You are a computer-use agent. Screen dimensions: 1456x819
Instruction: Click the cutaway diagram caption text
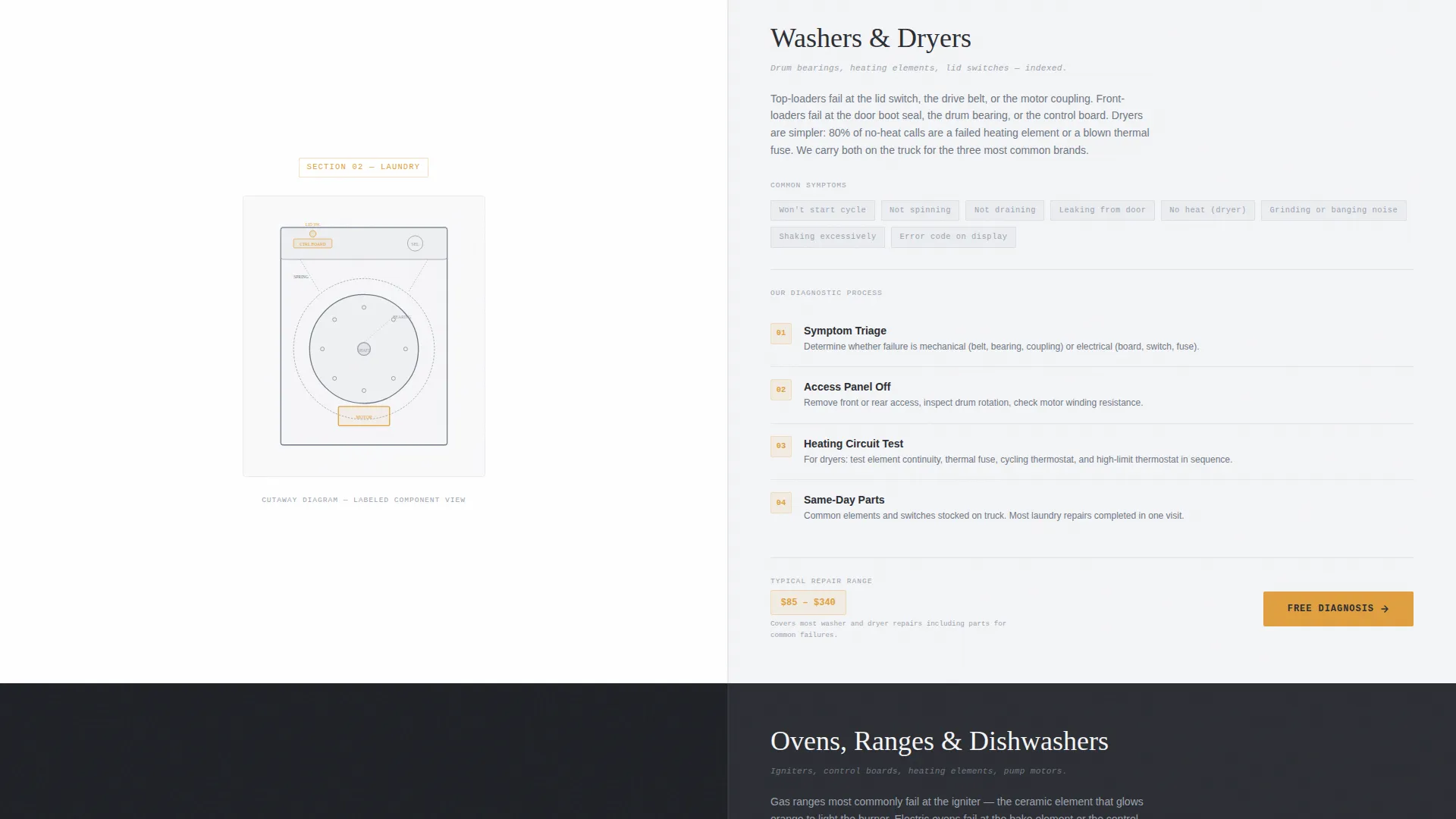point(363,500)
